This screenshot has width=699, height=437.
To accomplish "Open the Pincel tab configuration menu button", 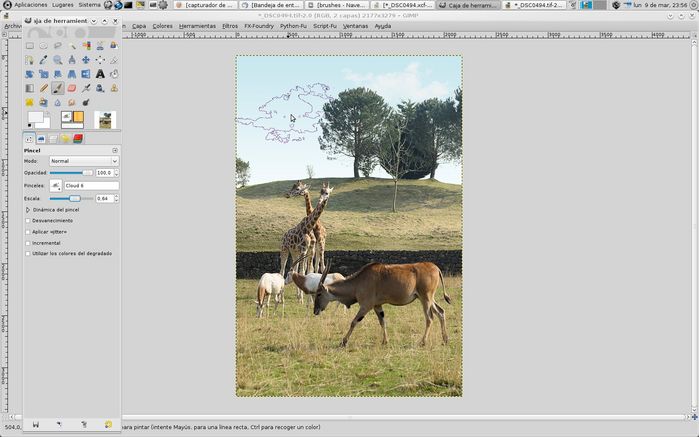I will (115, 151).
